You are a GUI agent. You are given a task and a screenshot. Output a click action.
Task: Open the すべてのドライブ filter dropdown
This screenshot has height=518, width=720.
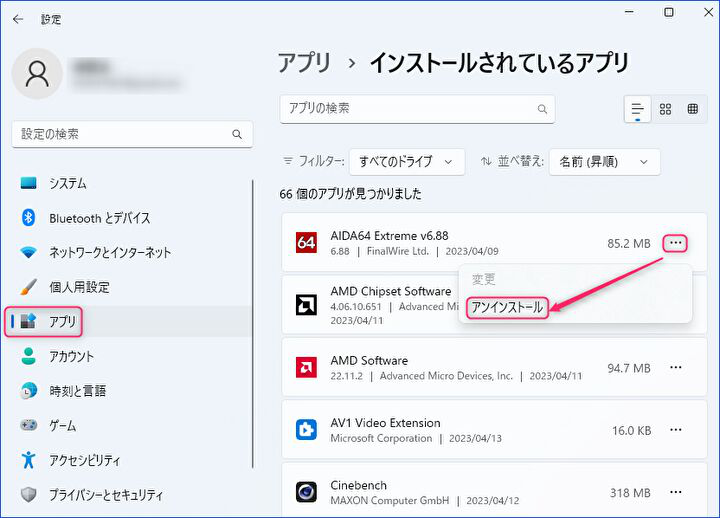coord(407,162)
